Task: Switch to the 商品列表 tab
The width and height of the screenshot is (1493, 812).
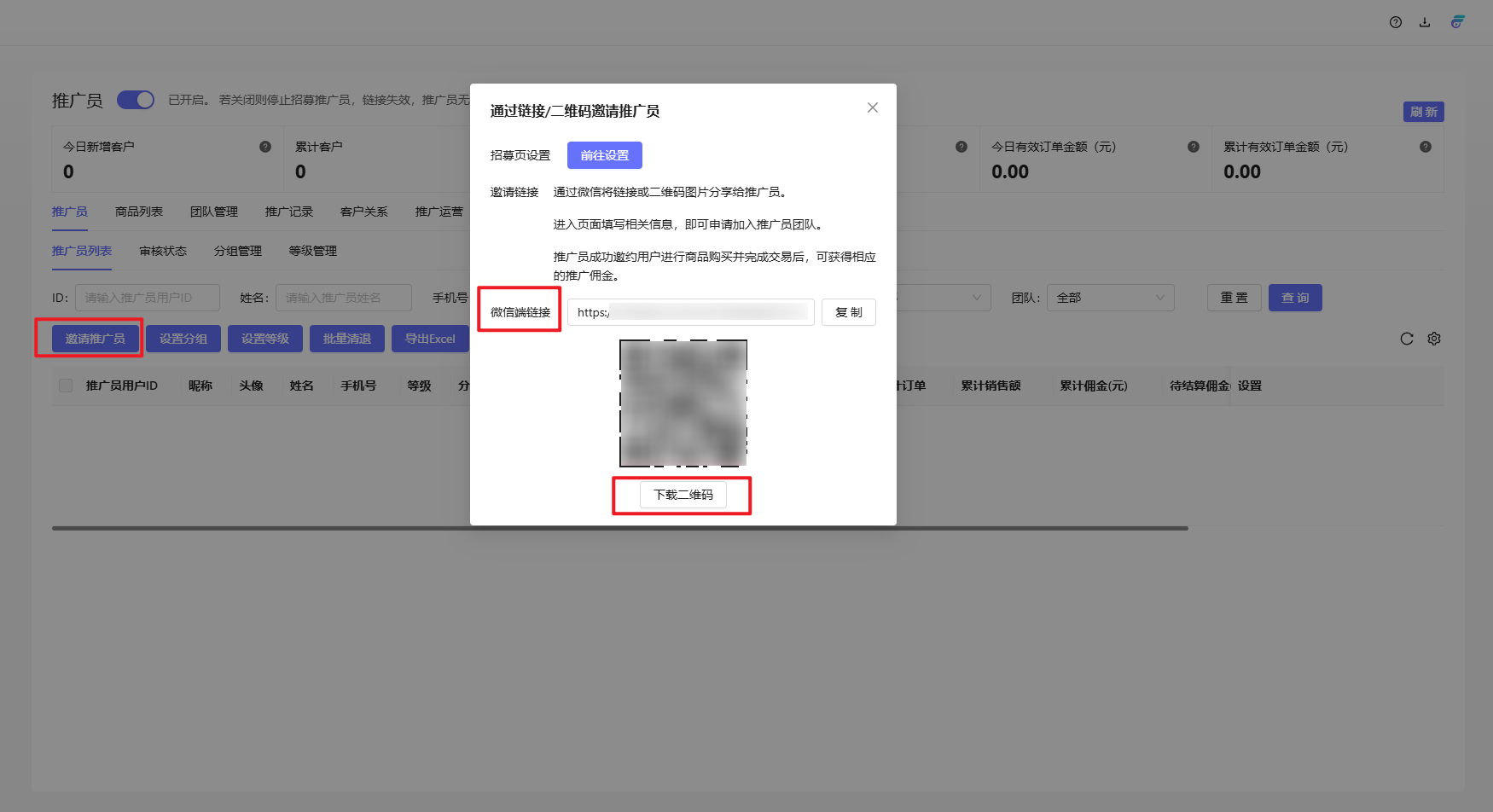Action: tap(138, 212)
